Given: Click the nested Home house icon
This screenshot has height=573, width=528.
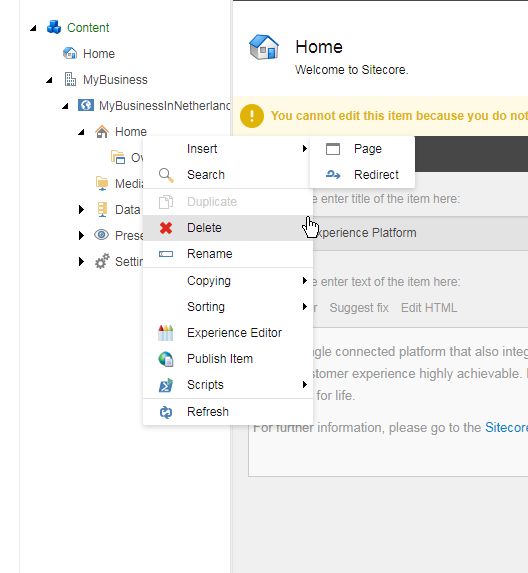Looking at the screenshot, I should (x=102, y=132).
